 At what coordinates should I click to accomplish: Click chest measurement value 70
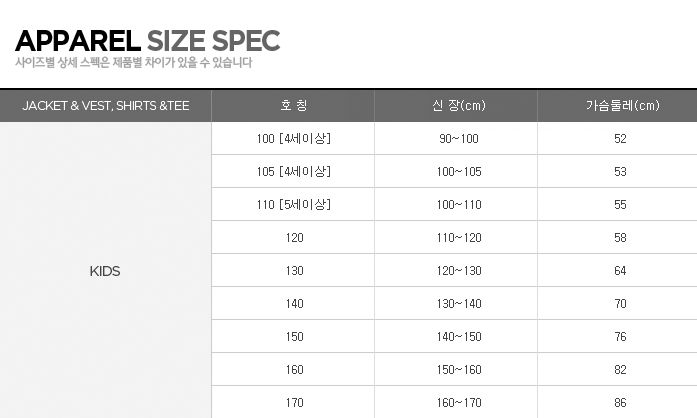click(x=620, y=304)
